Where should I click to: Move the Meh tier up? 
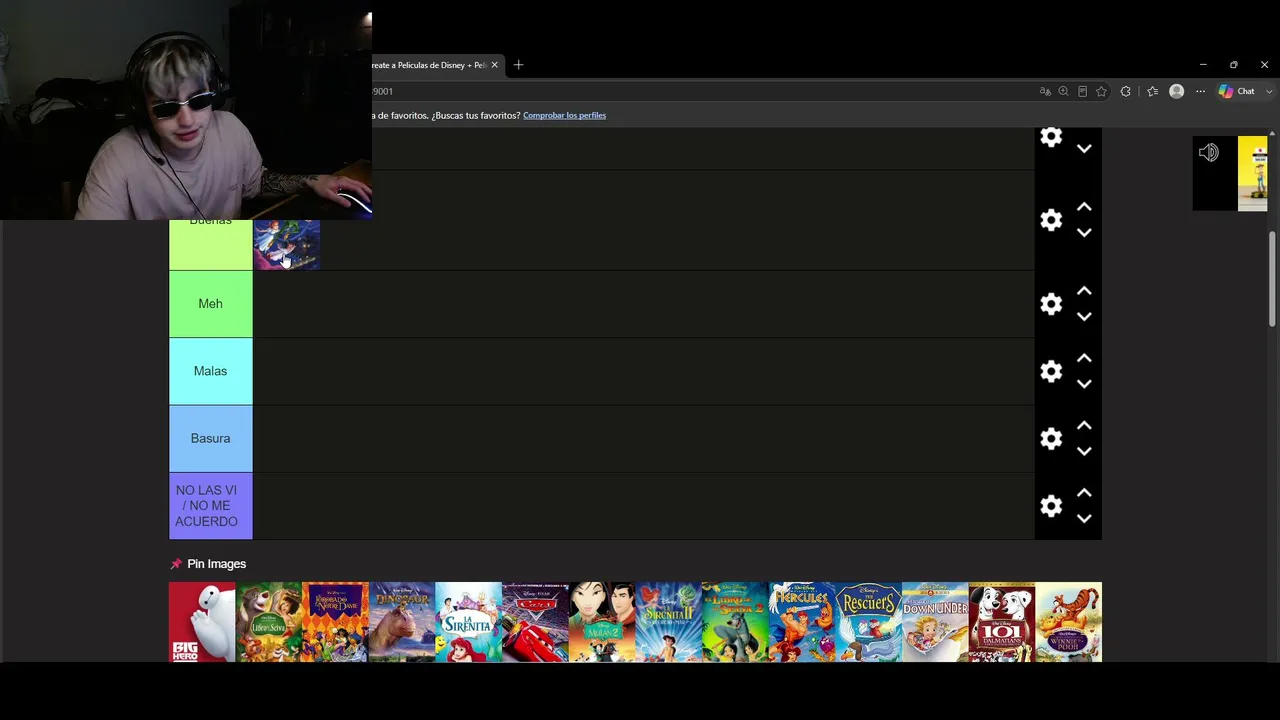point(1084,291)
